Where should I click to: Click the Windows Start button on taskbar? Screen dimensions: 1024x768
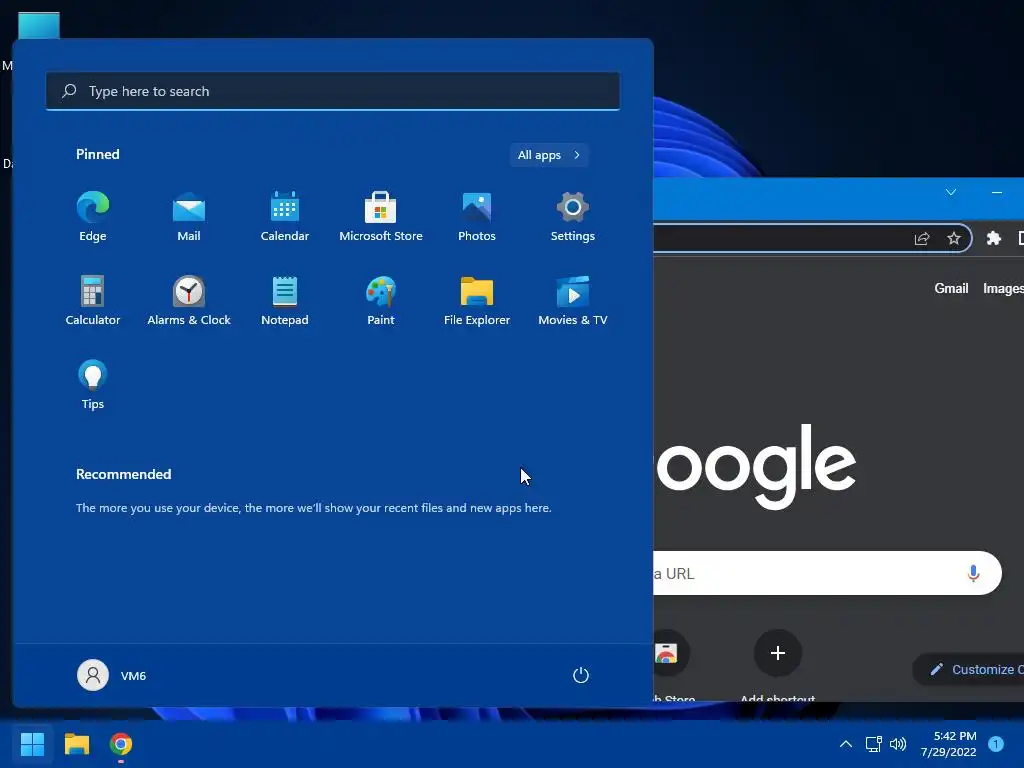pos(32,744)
